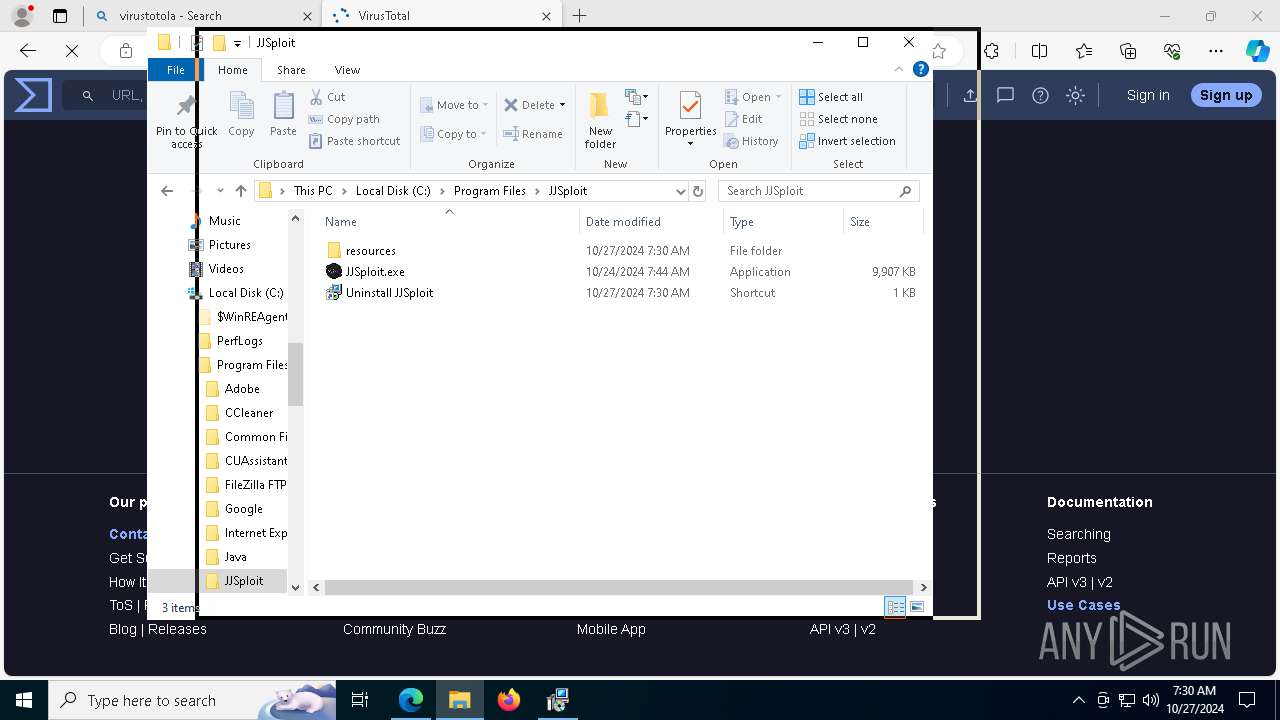Click the Cut scissors command
The height and width of the screenshot is (720, 1280).
(x=328, y=97)
